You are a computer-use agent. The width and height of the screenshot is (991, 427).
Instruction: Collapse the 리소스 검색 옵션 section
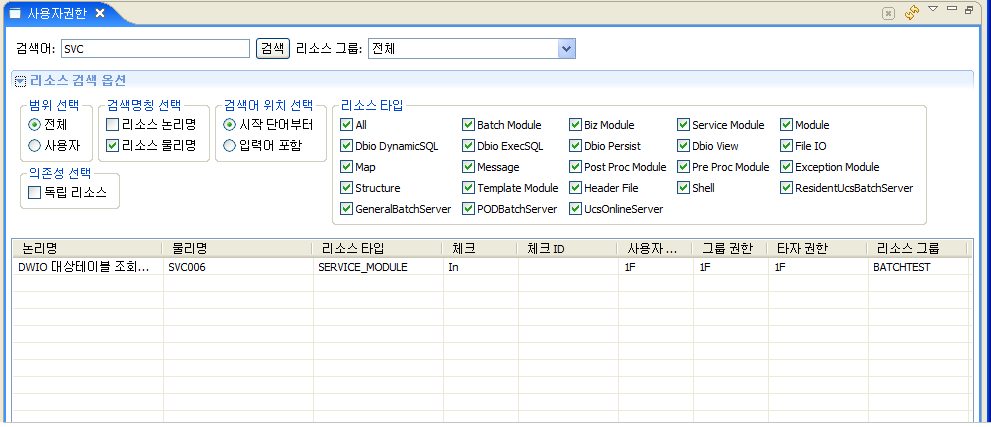[20, 80]
